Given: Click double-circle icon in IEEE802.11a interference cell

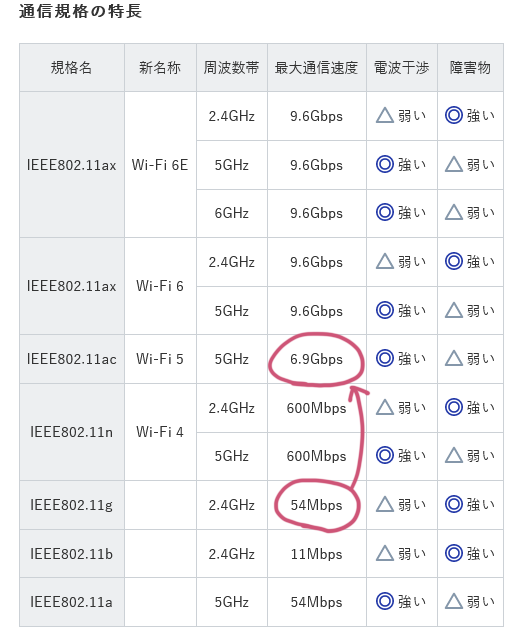Looking at the screenshot, I should pyautogui.click(x=384, y=601).
